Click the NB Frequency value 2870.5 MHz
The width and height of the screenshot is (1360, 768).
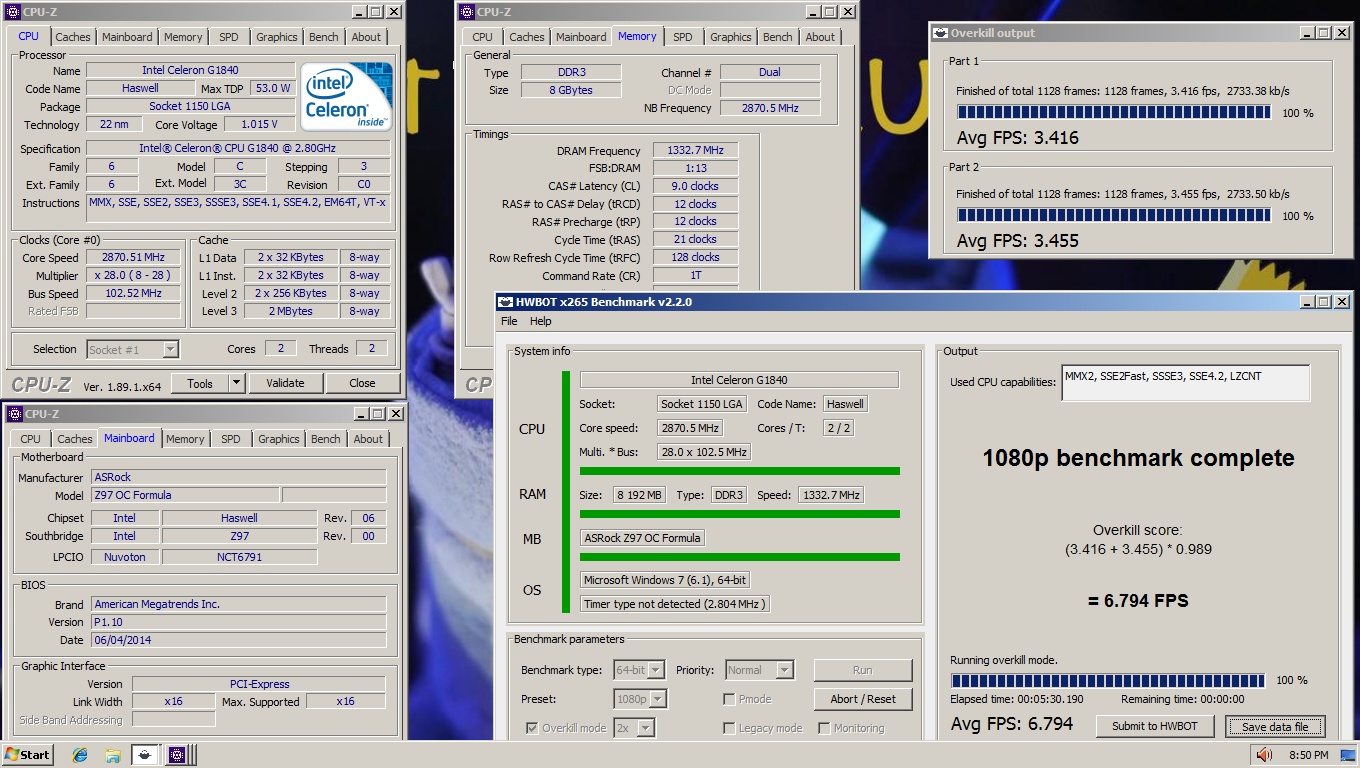coord(770,108)
